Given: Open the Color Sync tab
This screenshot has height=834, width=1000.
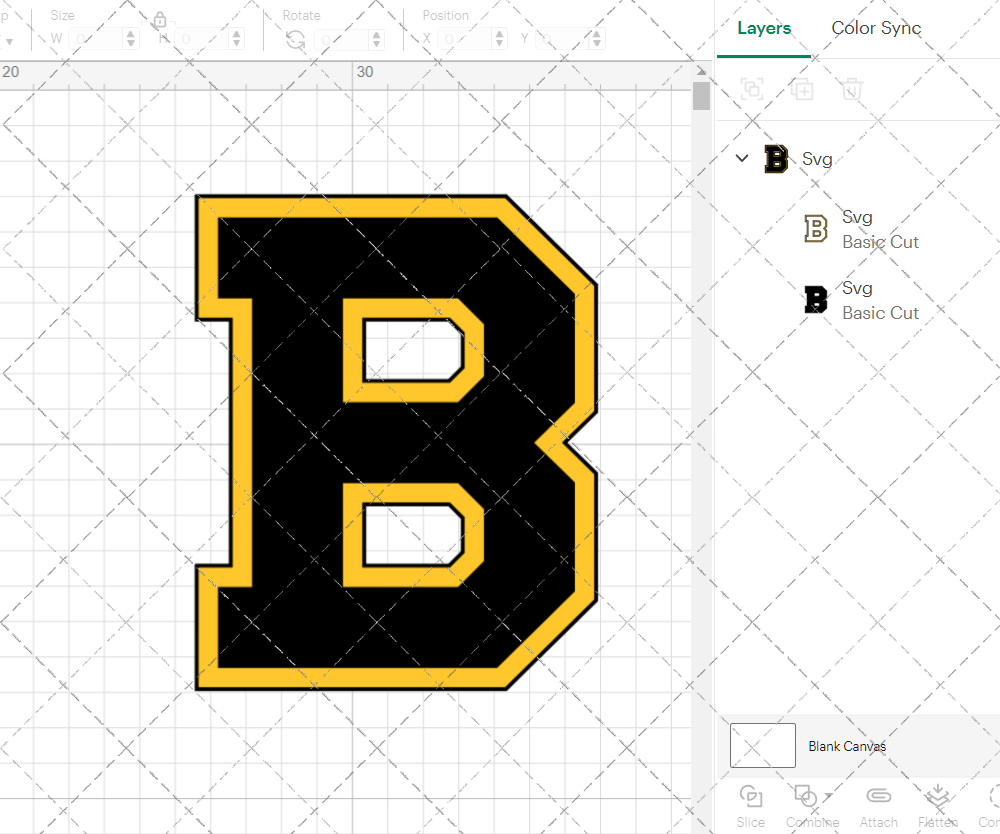Looking at the screenshot, I should (x=876, y=28).
